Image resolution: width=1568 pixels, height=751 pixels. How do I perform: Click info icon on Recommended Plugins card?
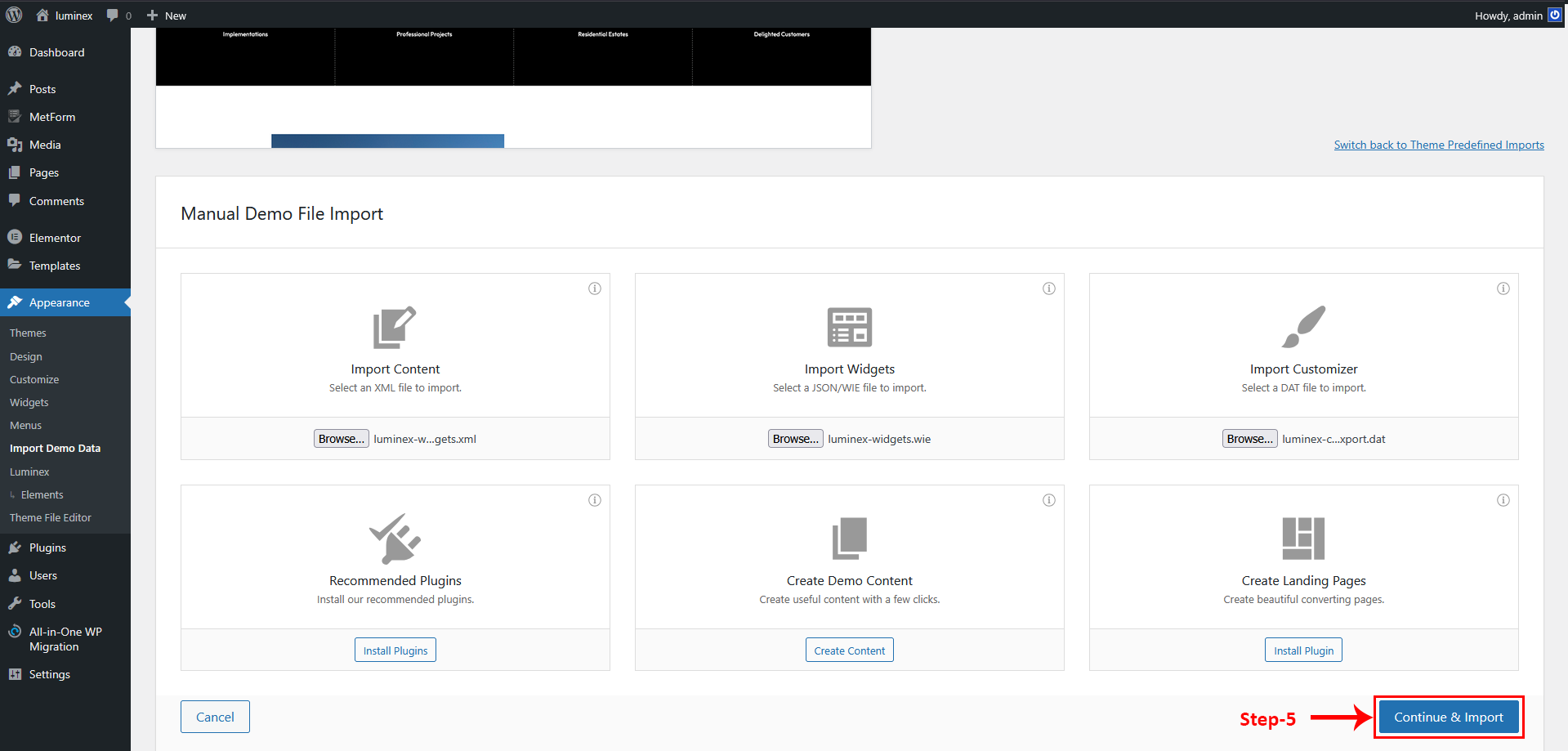pos(595,500)
